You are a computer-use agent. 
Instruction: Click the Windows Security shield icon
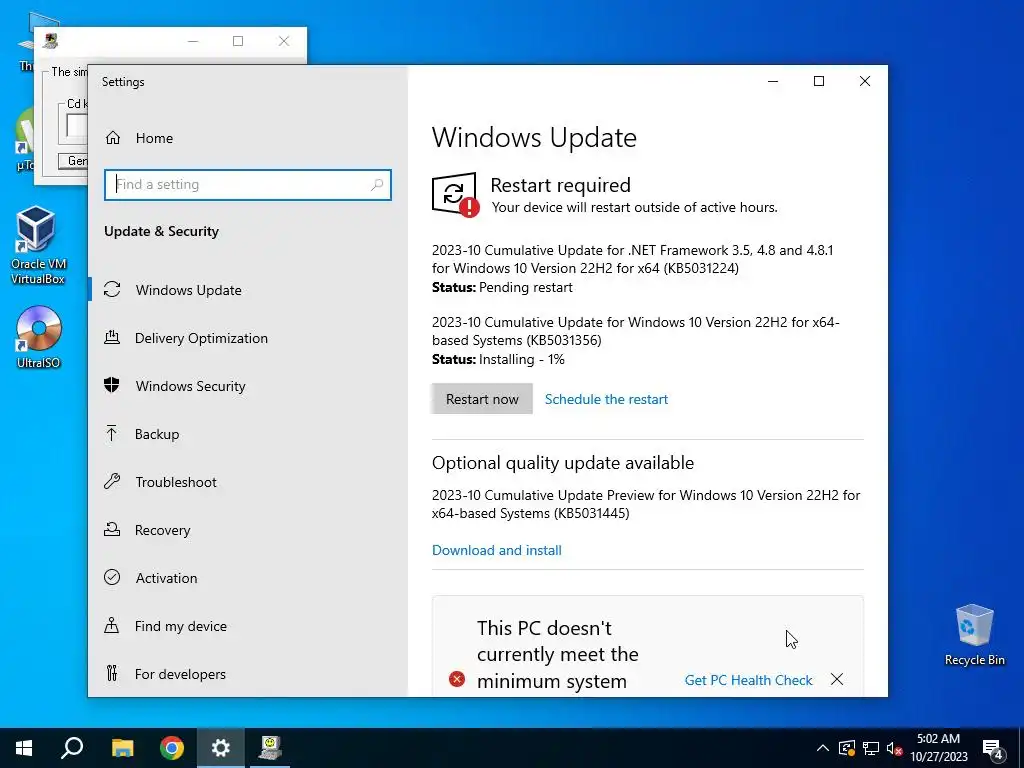click(x=112, y=385)
